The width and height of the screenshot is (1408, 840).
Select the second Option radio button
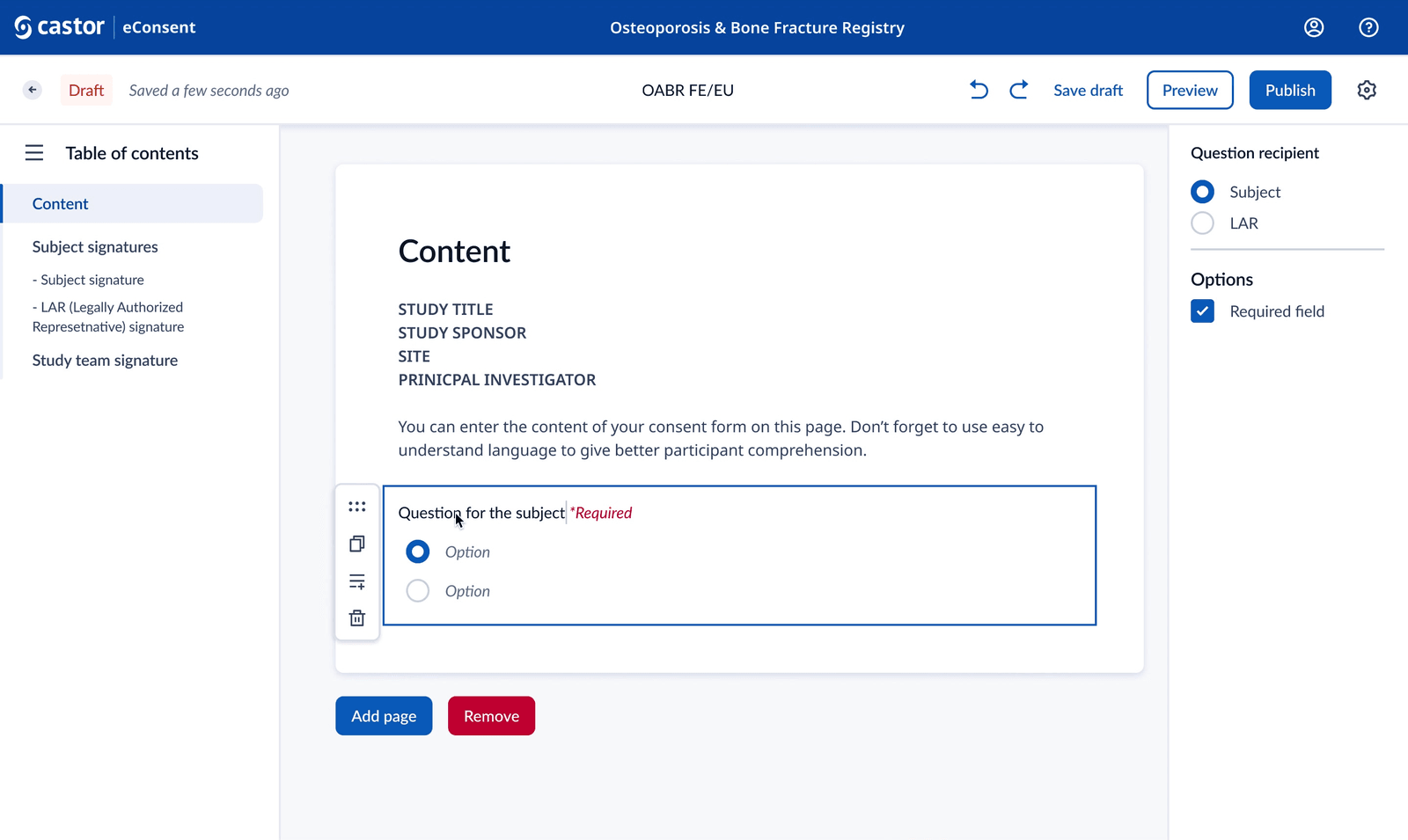[418, 591]
